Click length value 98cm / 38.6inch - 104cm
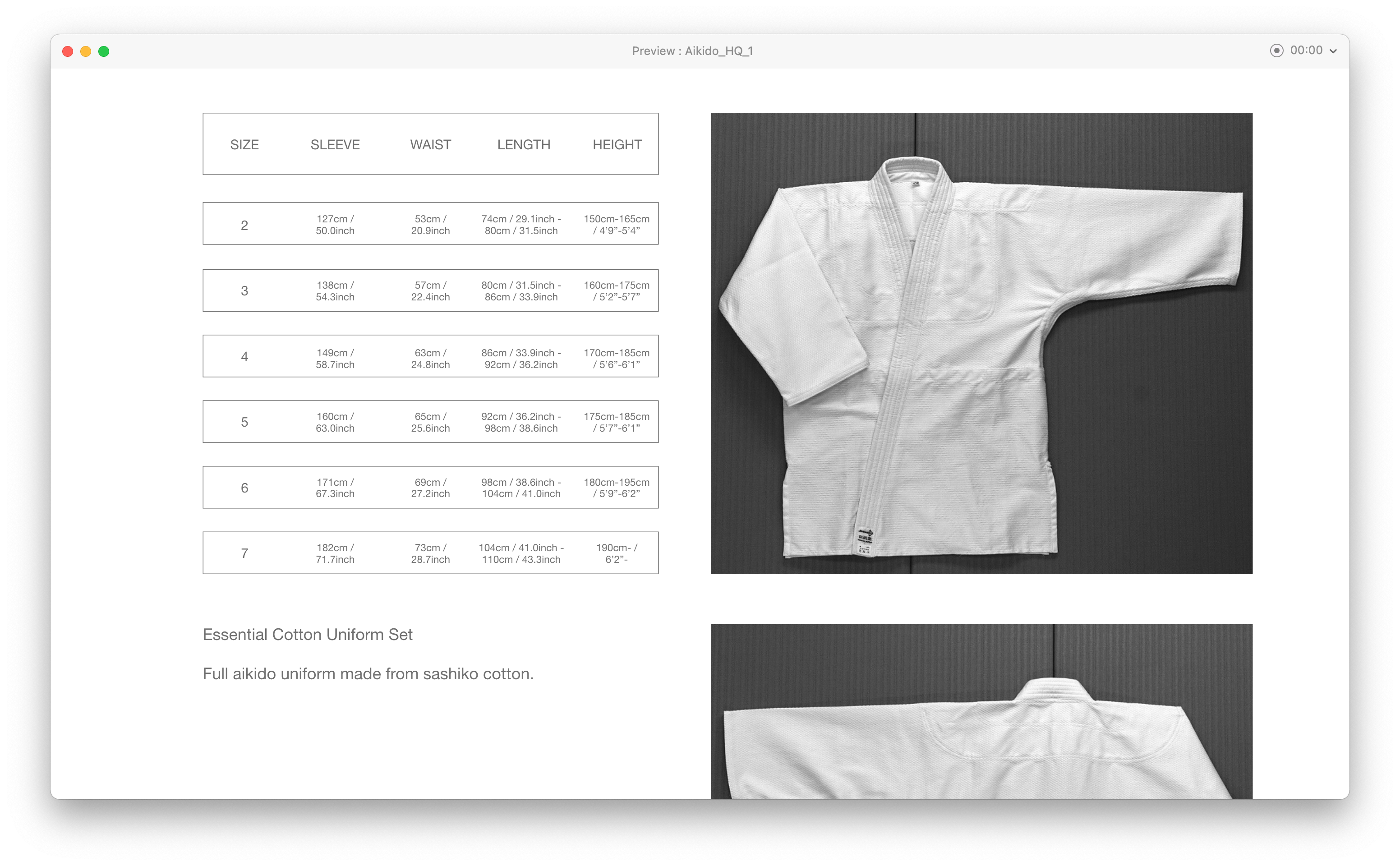This screenshot has height=866, width=1400. (x=521, y=488)
